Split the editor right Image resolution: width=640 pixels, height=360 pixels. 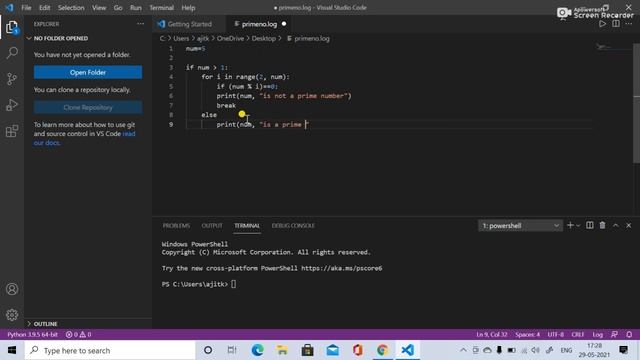pyautogui.click(x=616, y=24)
